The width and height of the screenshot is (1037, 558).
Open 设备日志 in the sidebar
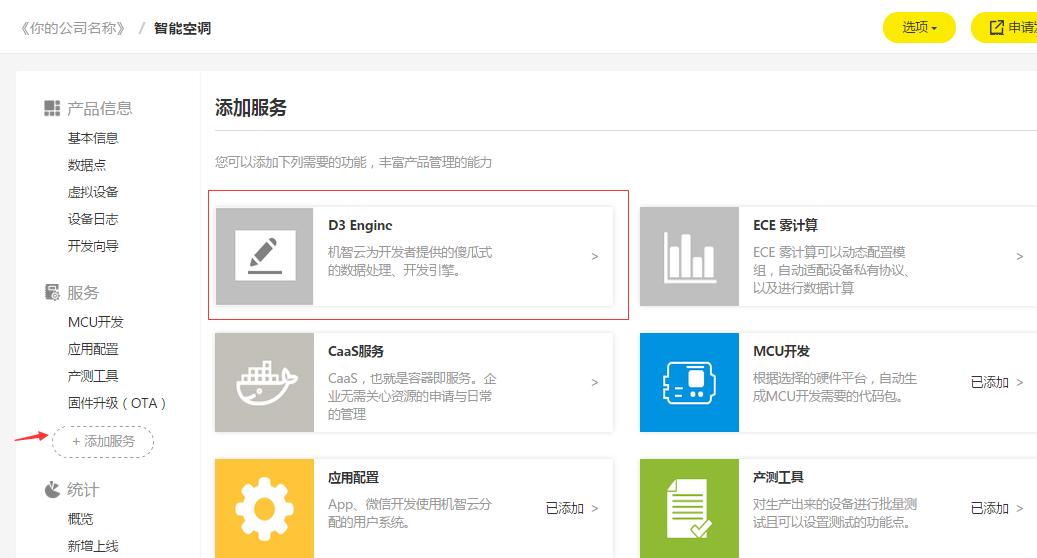point(93,219)
